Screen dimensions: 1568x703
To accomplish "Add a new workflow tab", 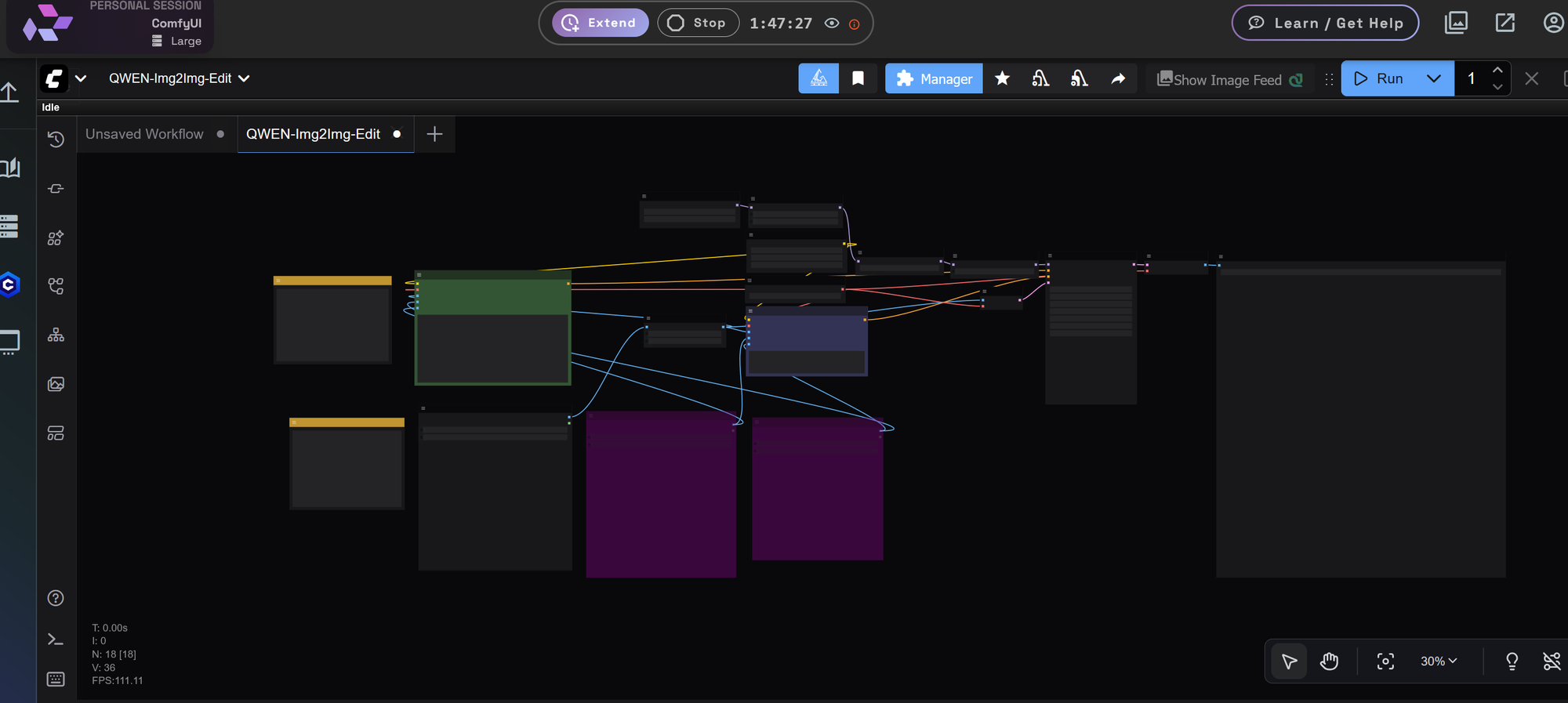I will pos(434,134).
